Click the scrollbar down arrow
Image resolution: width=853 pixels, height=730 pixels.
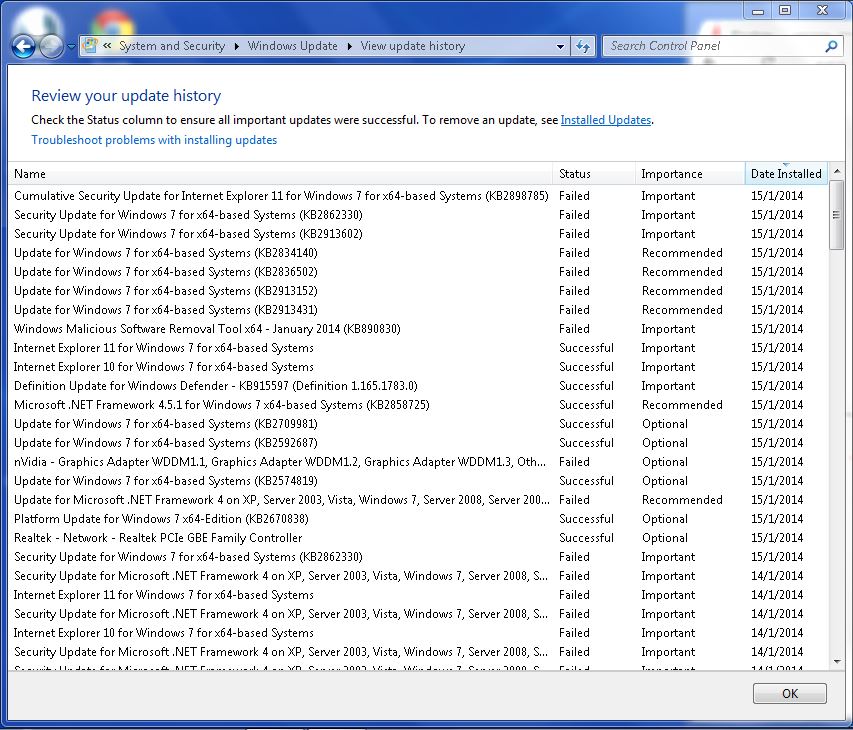[837, 661]
